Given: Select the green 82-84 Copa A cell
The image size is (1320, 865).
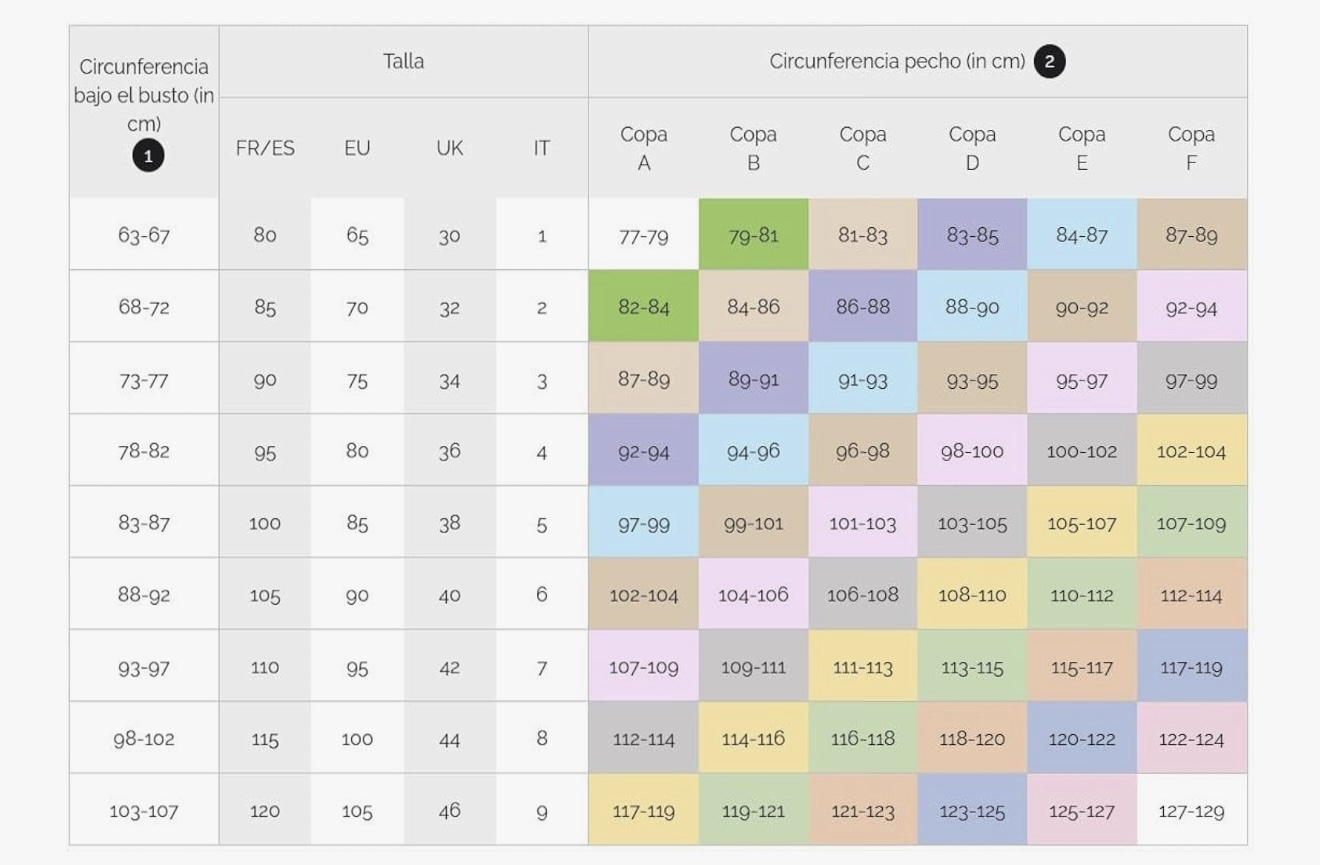Looking at the screenshot, I should coord(643,307).
